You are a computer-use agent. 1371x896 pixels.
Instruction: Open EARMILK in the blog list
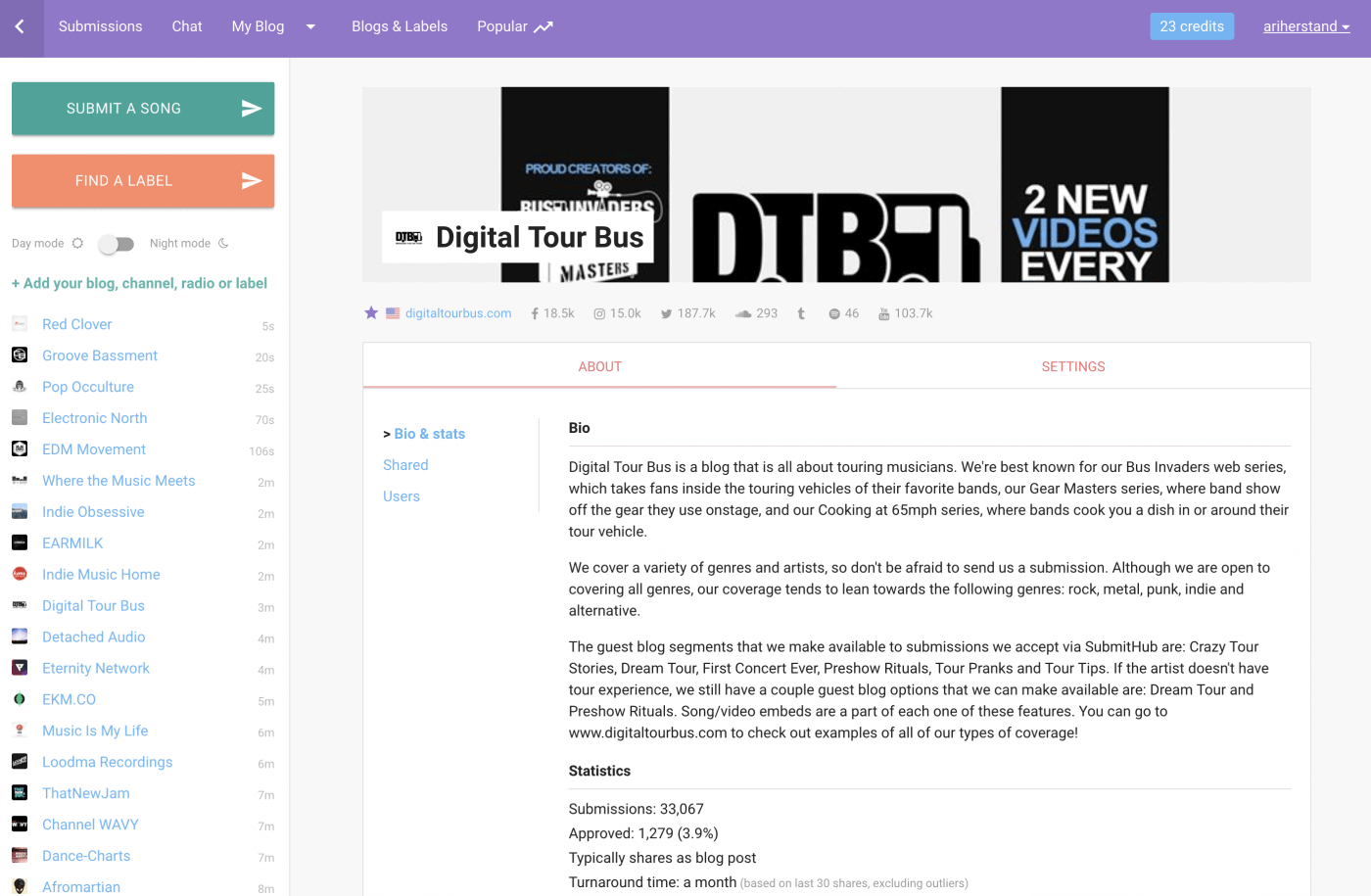72,543
